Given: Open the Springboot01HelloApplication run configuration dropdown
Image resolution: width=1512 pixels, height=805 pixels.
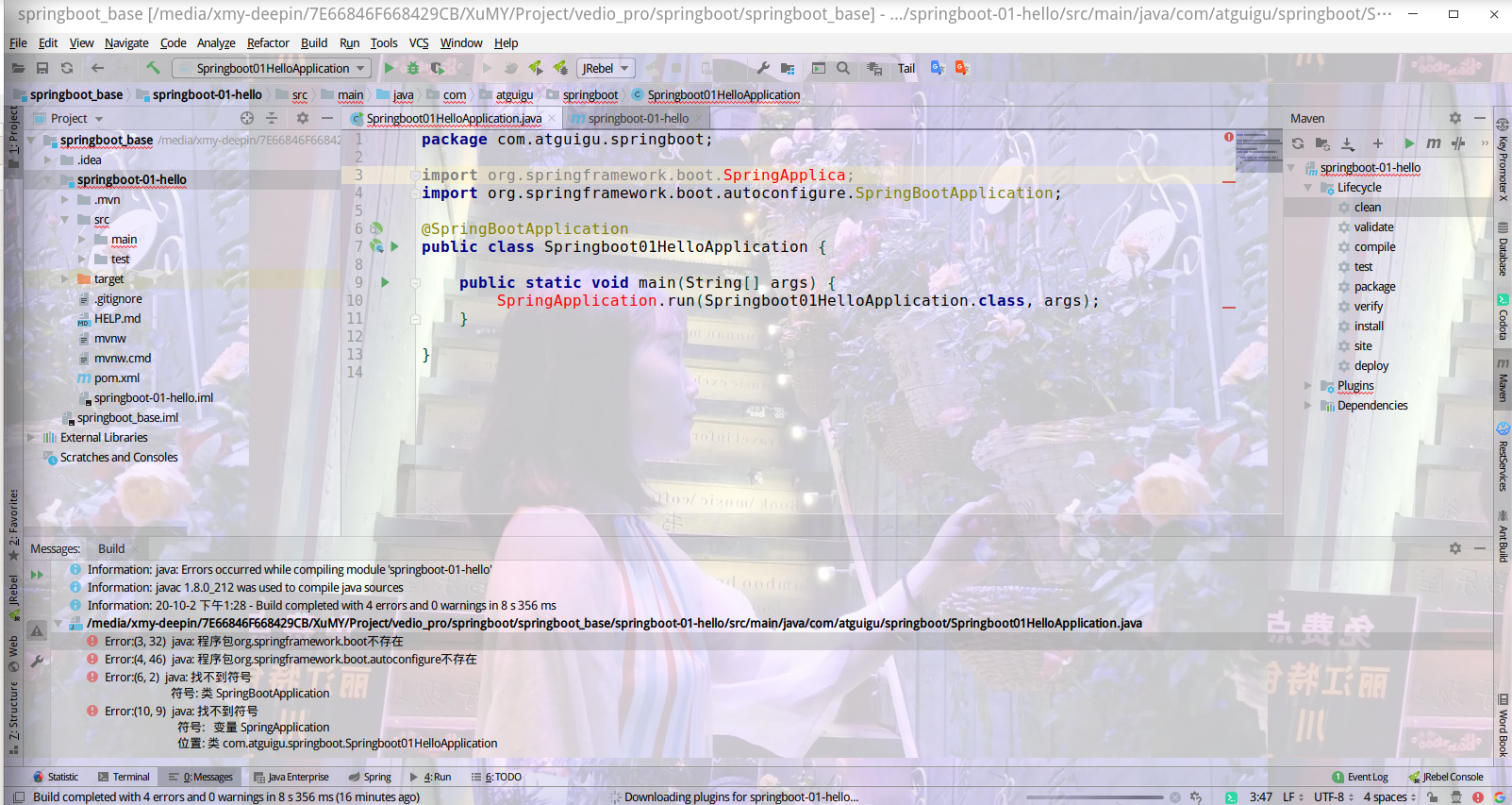Looking at the screenshot, I should [274, 68].
